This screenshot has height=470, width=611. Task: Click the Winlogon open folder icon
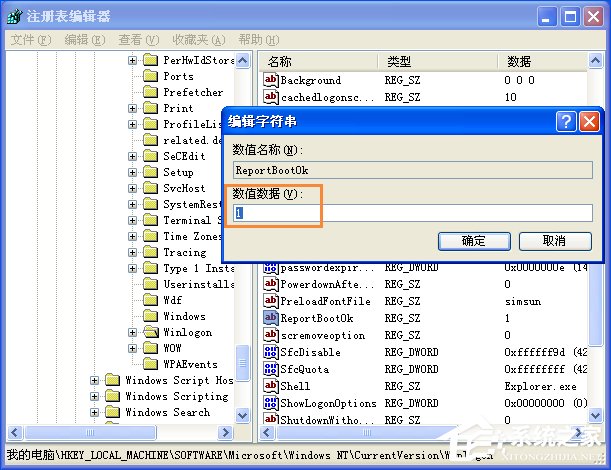(x=150, y=332)
